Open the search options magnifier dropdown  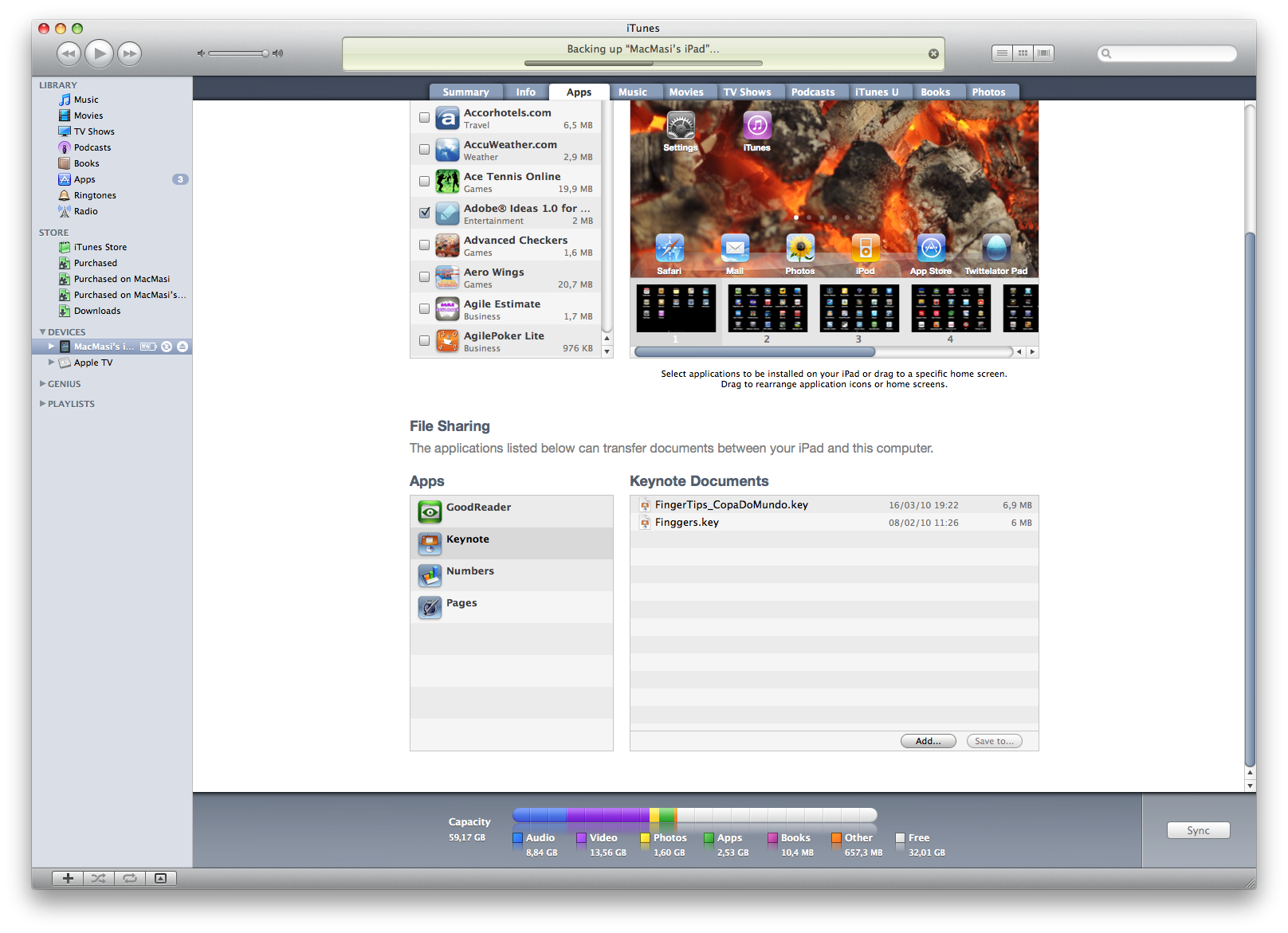pyautogui.click(x=1106, y=54)
